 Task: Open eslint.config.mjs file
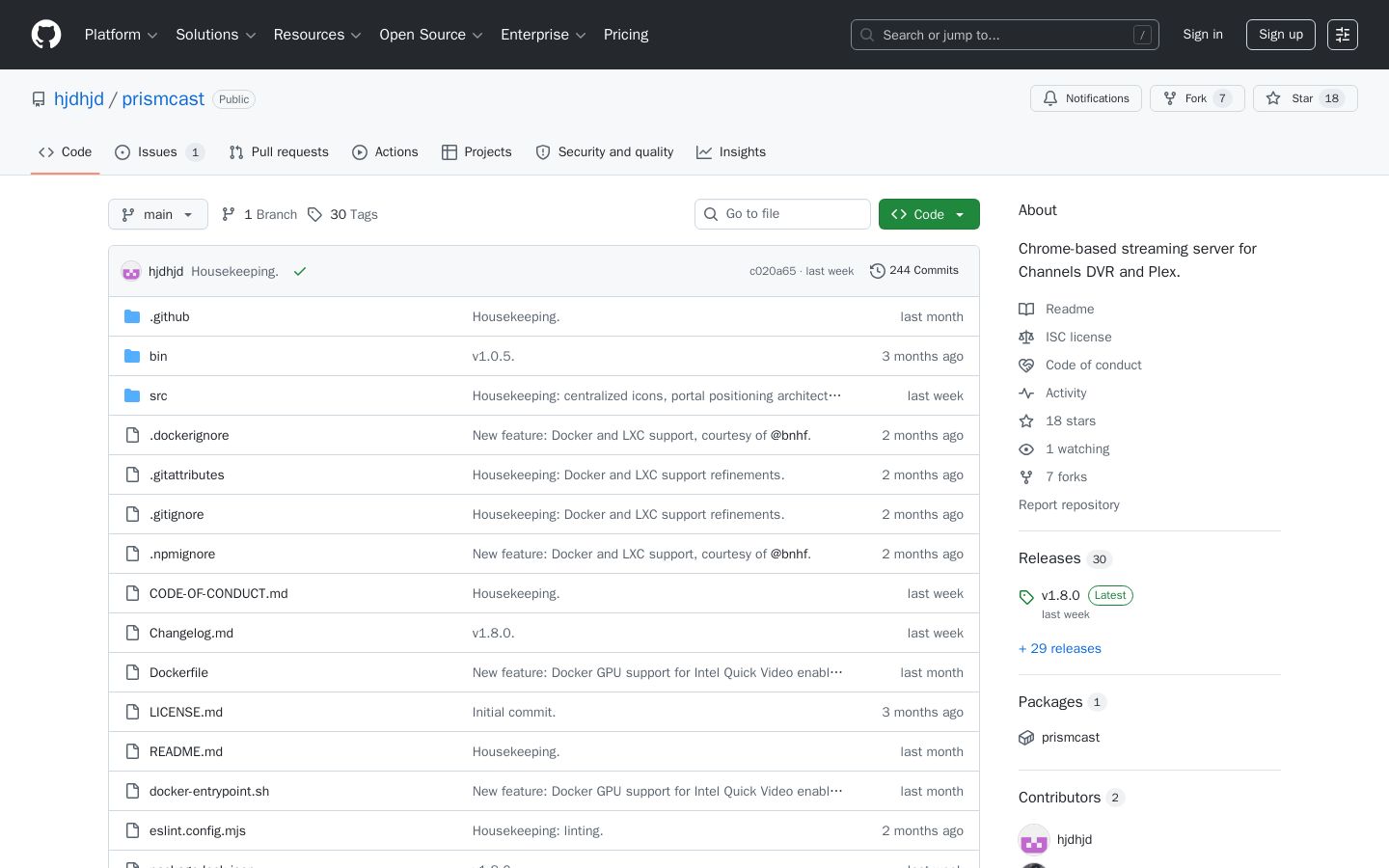tap(198, 830)
